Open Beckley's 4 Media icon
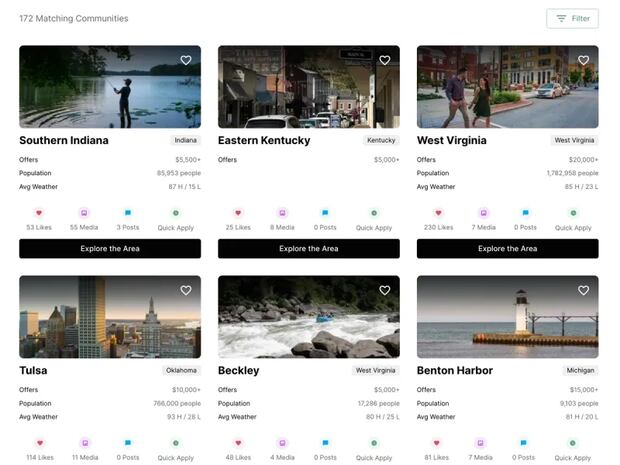Image resolution: width=620 pixels, height=465 pixels. 283,443
